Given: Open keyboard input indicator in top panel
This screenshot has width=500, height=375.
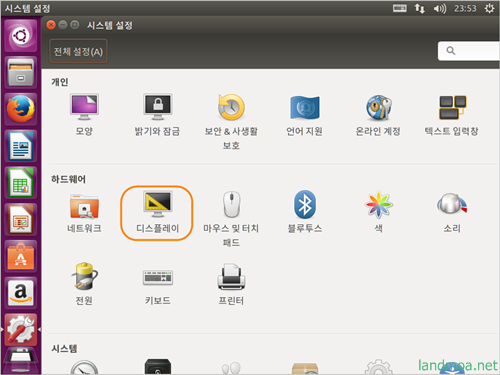Looking at the screenshot, I should [399, 8].
